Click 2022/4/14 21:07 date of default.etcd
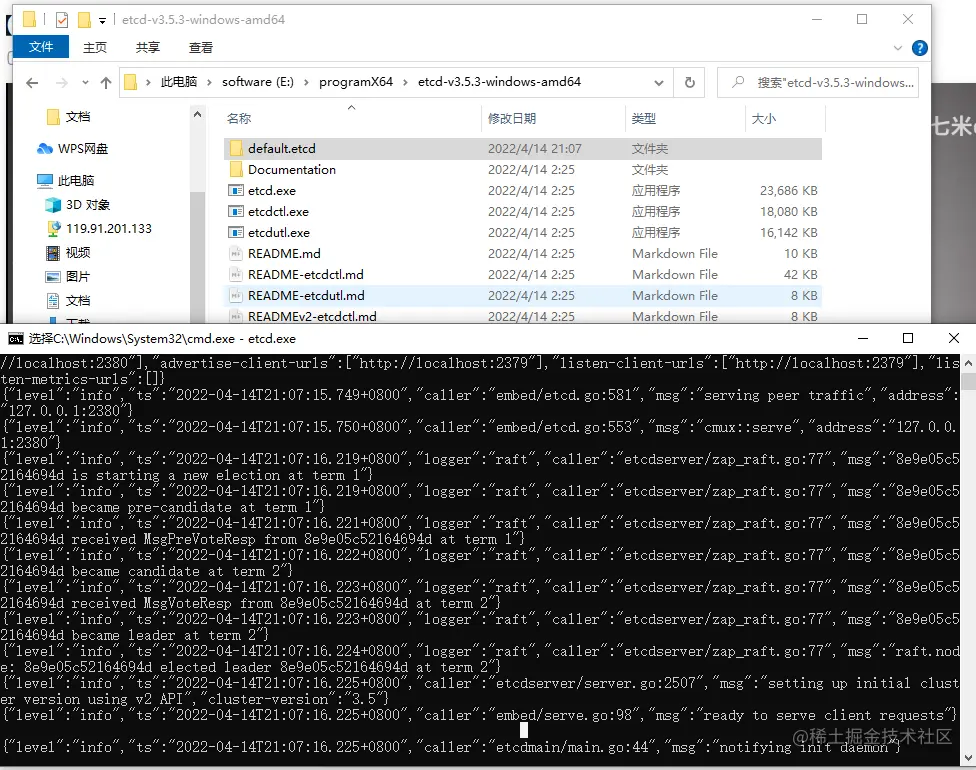Image resolution: width=976 pixels, height=770 pixels. pyautogui.click(x=535, y=148)
